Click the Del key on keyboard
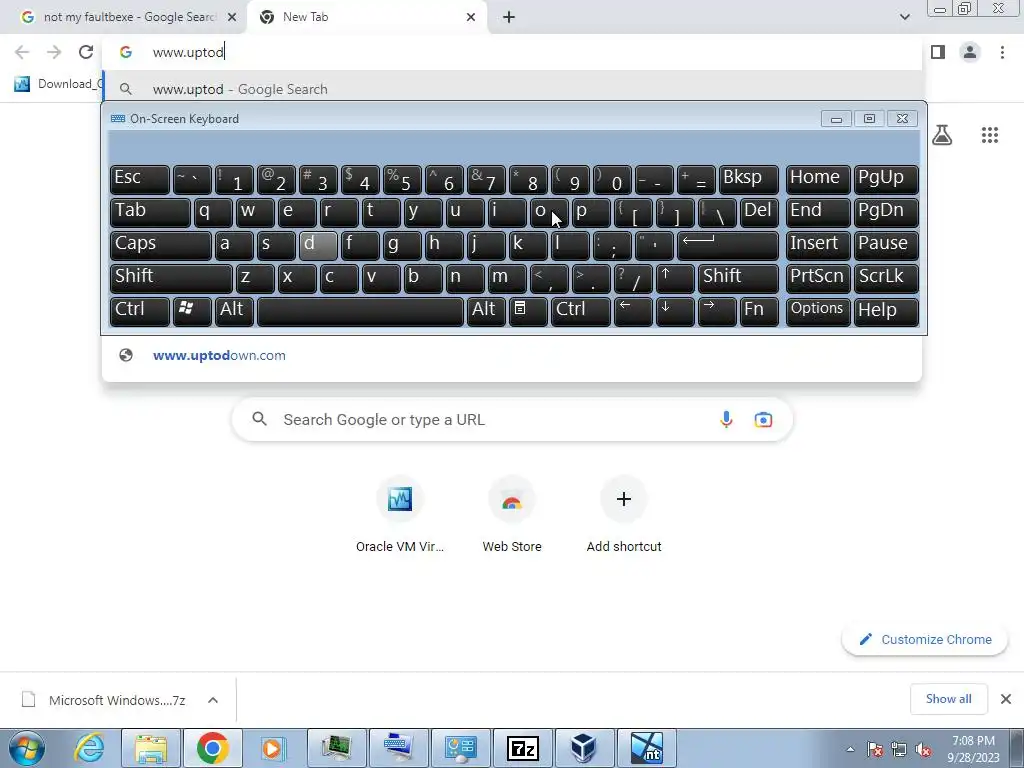 (760, 212)
